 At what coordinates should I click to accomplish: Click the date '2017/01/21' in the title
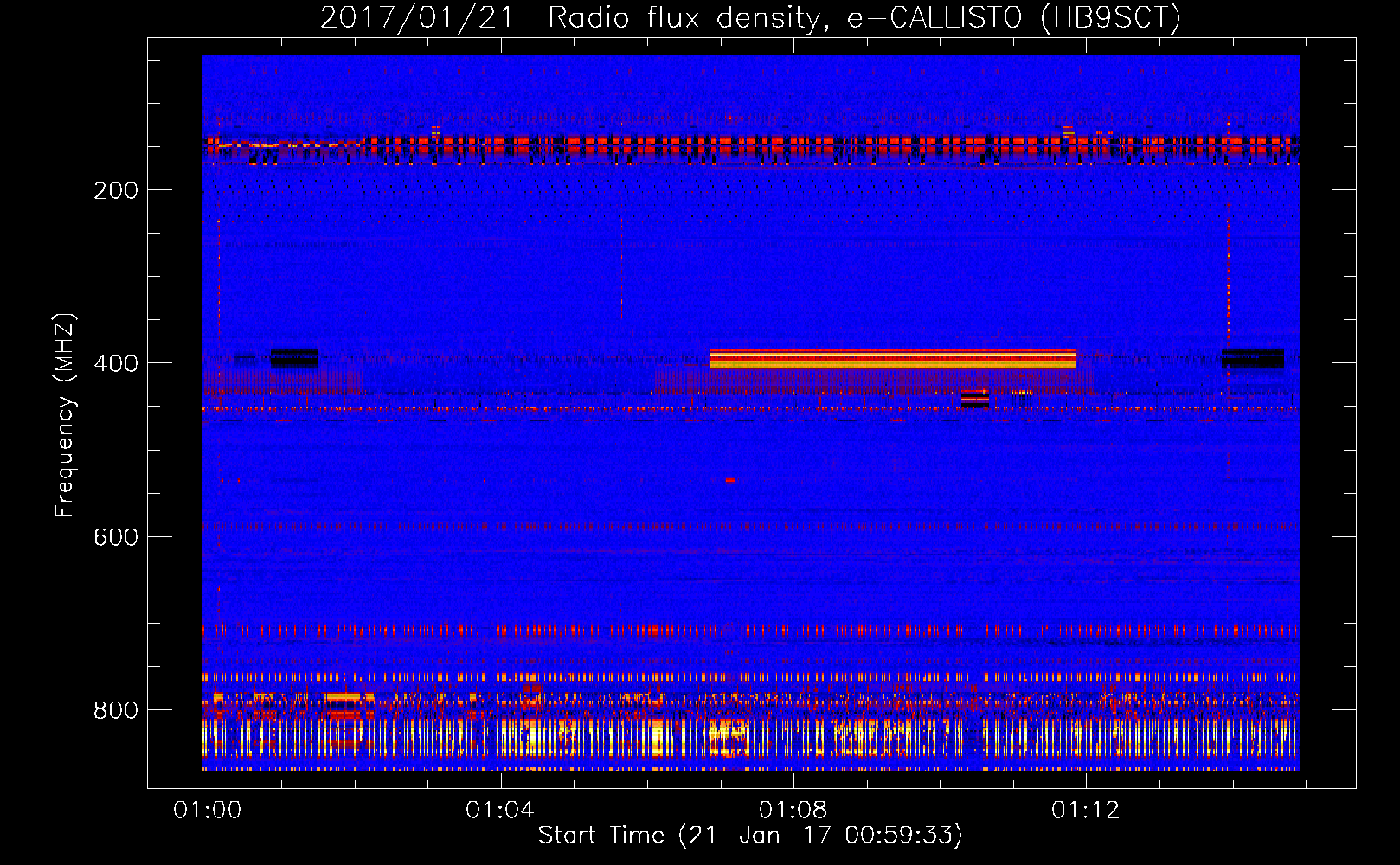pyautogui.click(x=417, y=17)
